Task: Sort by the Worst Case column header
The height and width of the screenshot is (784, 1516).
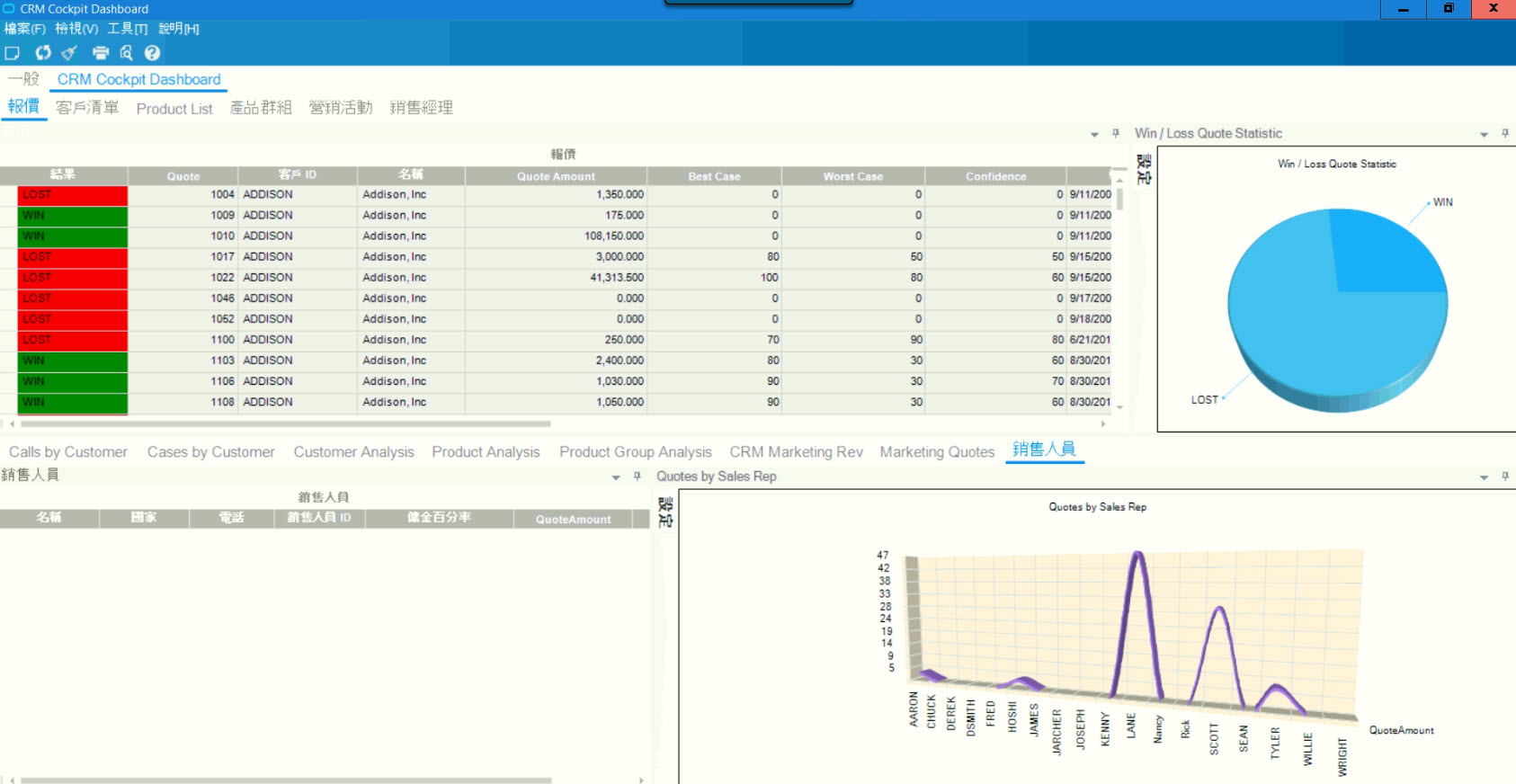Action: pos(852,176)
